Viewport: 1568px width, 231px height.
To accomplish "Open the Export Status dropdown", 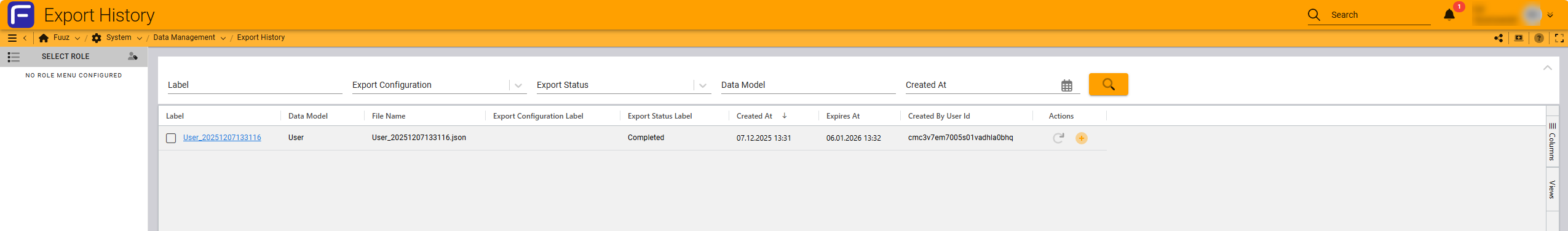I will point(703,85).
